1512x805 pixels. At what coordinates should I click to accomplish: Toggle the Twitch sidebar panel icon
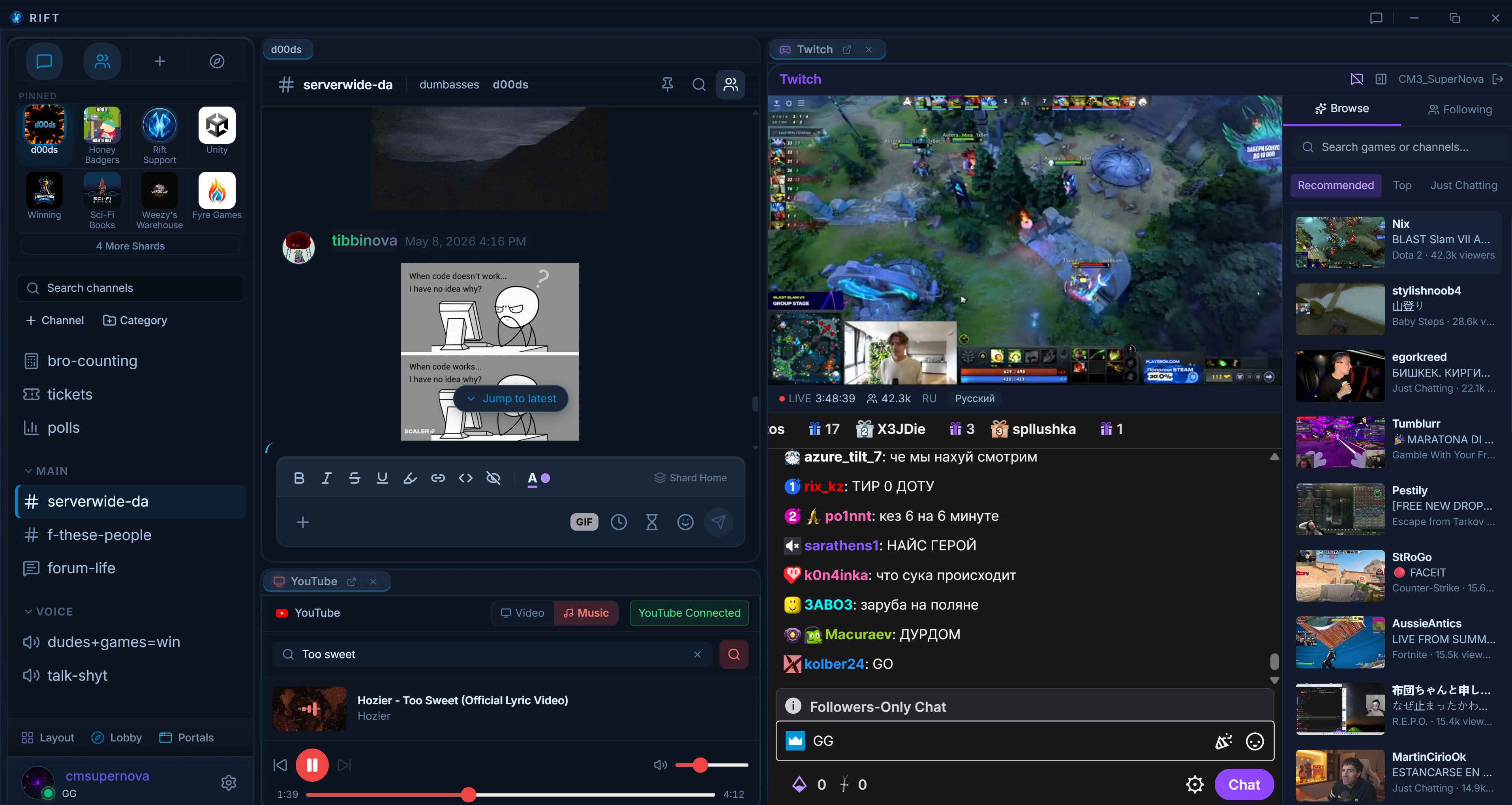(x=1381, y=79)
